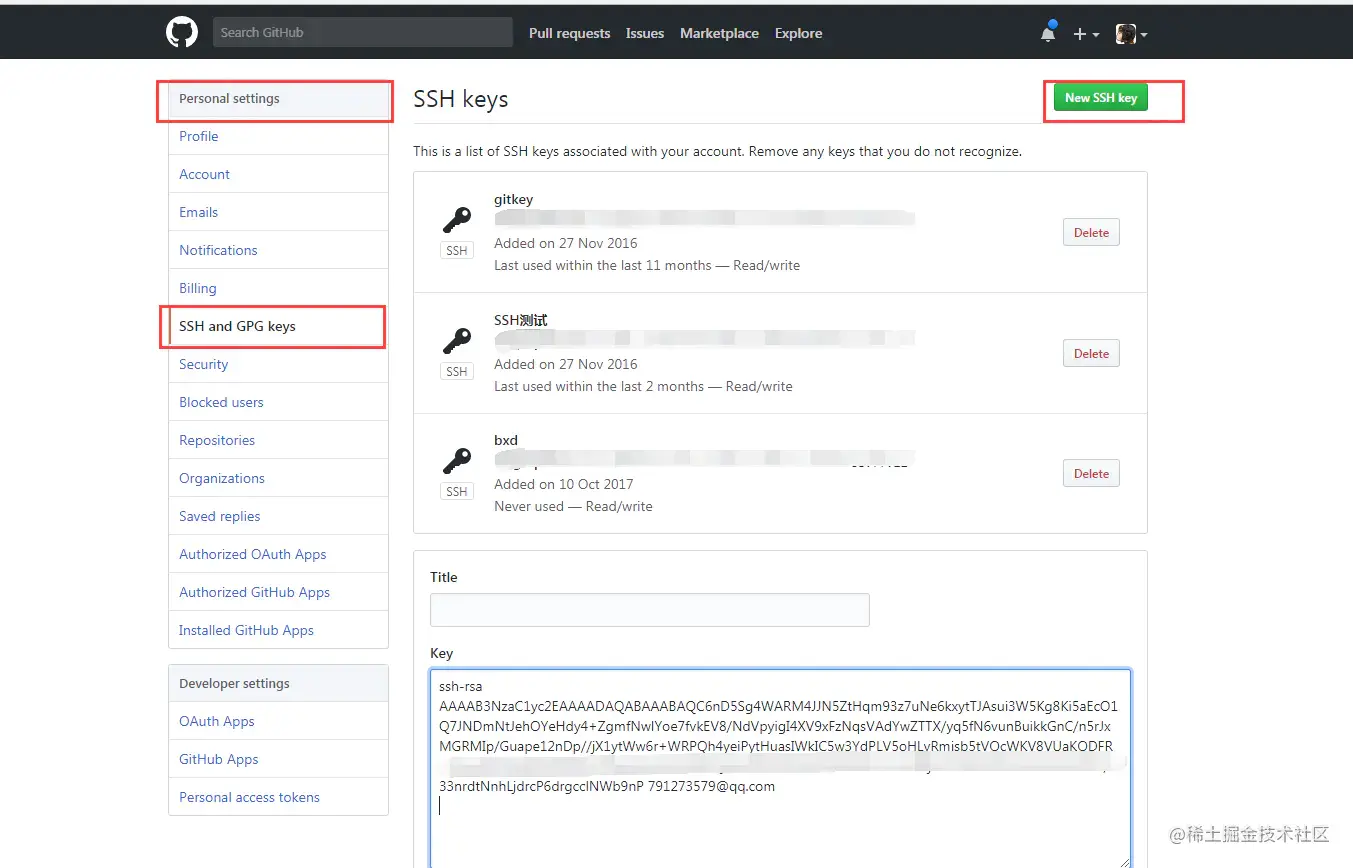Open Personal access tokens
Viewport: 1353px width, 868px height.
click(x=278, y=797)
